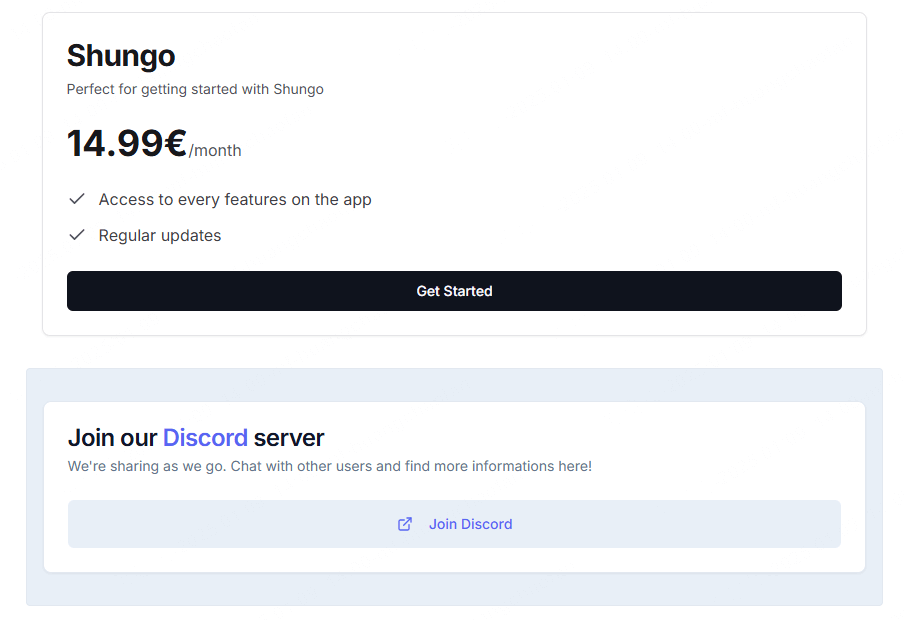Click the Get Started button

click(454, 291)
